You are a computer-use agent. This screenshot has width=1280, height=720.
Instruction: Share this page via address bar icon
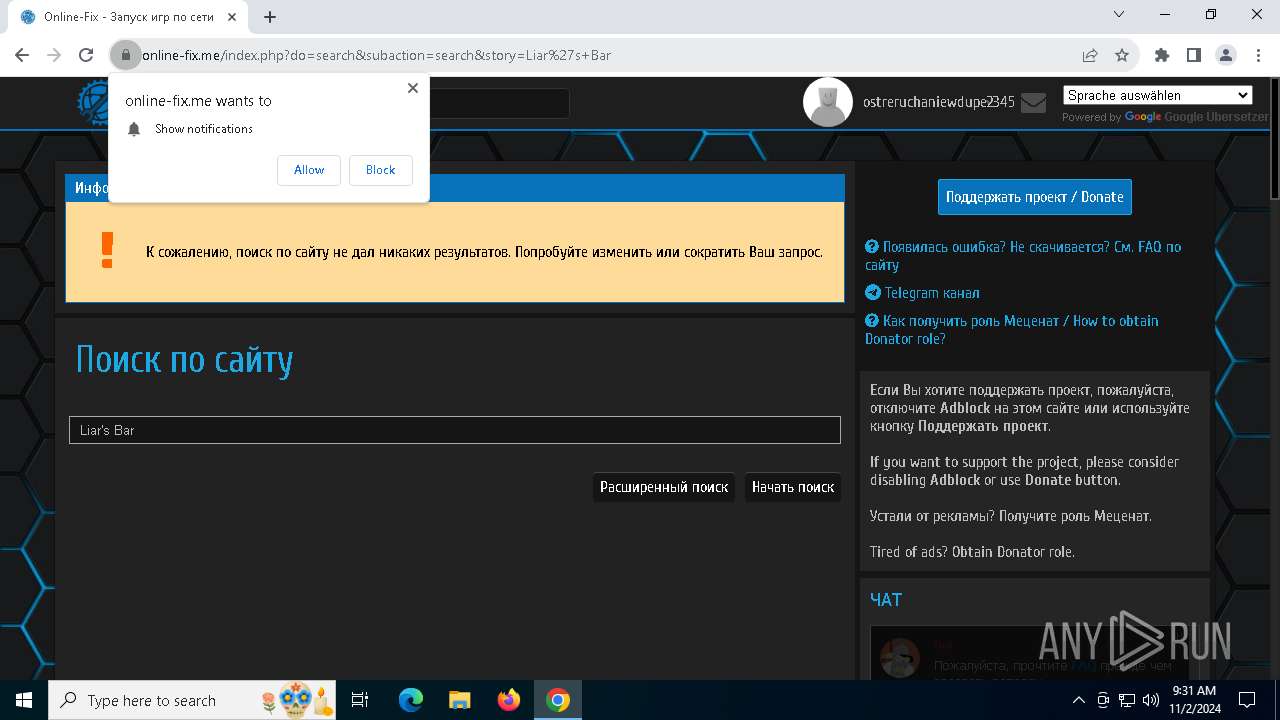point(1090,55)
